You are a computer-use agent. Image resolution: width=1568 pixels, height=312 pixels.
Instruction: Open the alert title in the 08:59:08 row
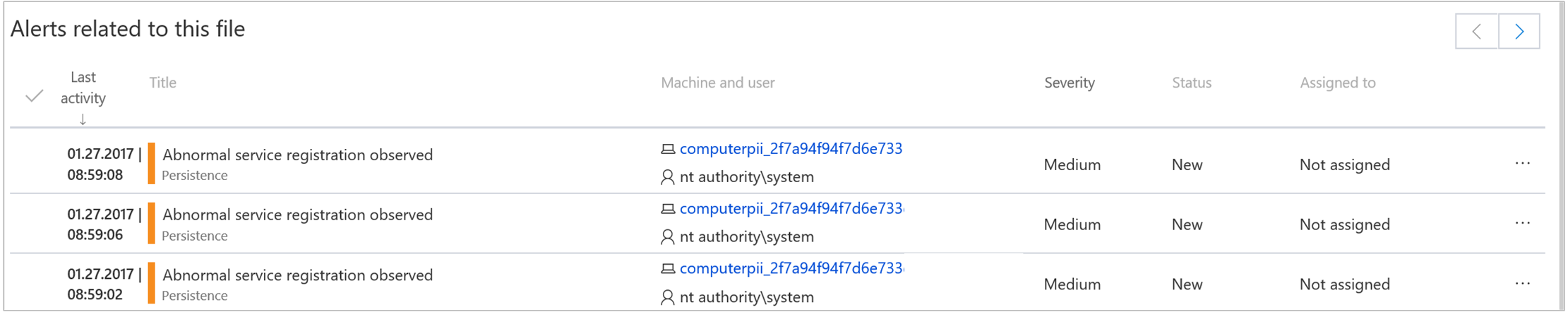click(297, 155)
